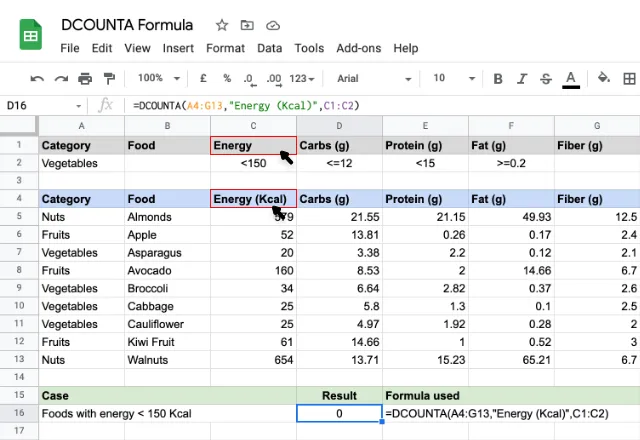The image size is (640, 440).
Task: Select the Energy (Kcal) header cell
Action: point(253,199)
